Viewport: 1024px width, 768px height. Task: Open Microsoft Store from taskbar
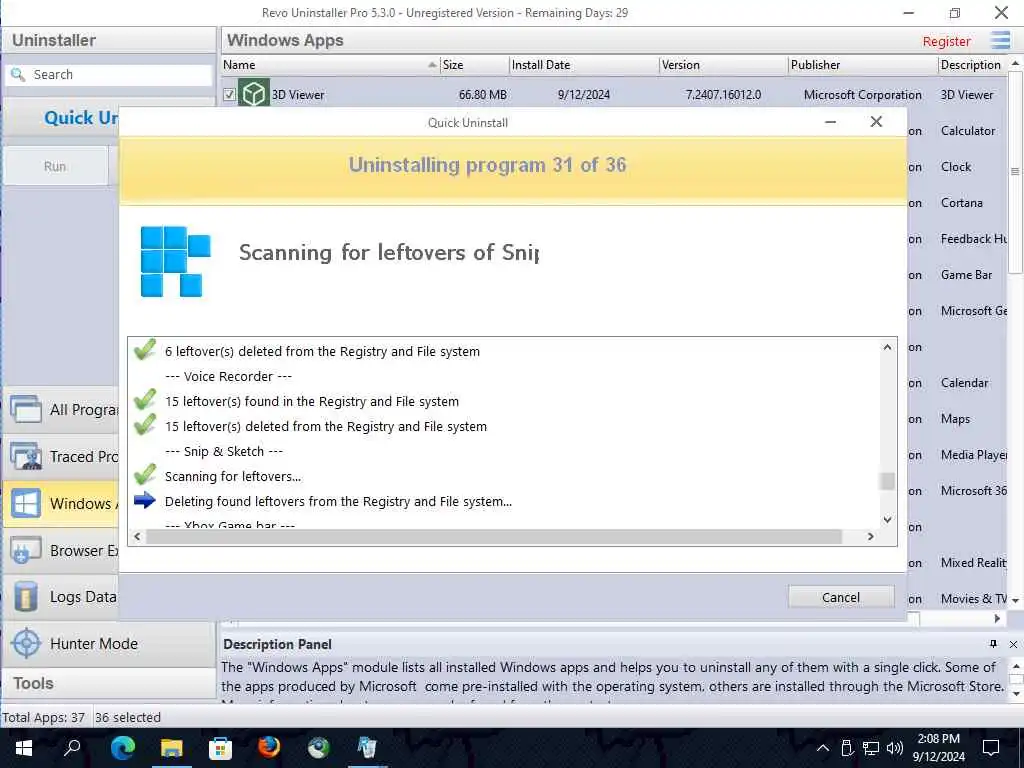[x=220, y=748]
